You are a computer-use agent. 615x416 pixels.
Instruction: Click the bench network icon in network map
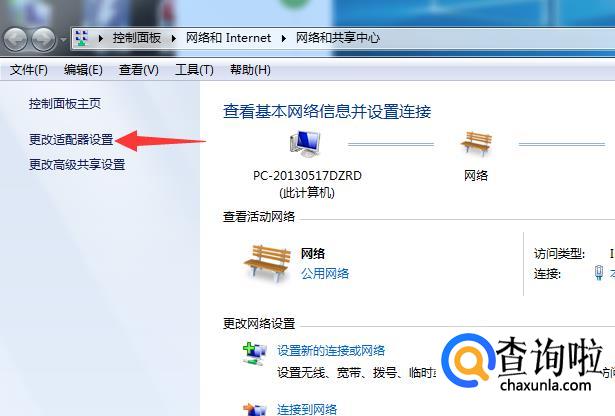point(476,144)
